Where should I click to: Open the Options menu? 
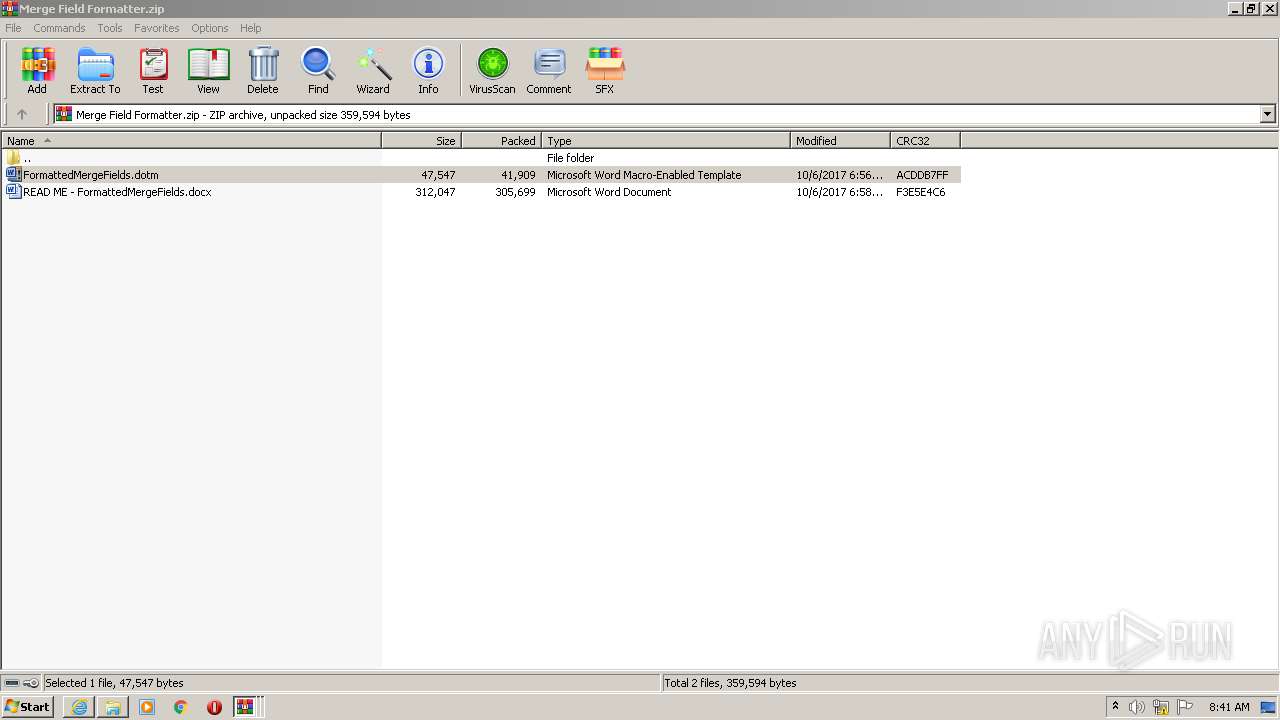tap(210, 28)
